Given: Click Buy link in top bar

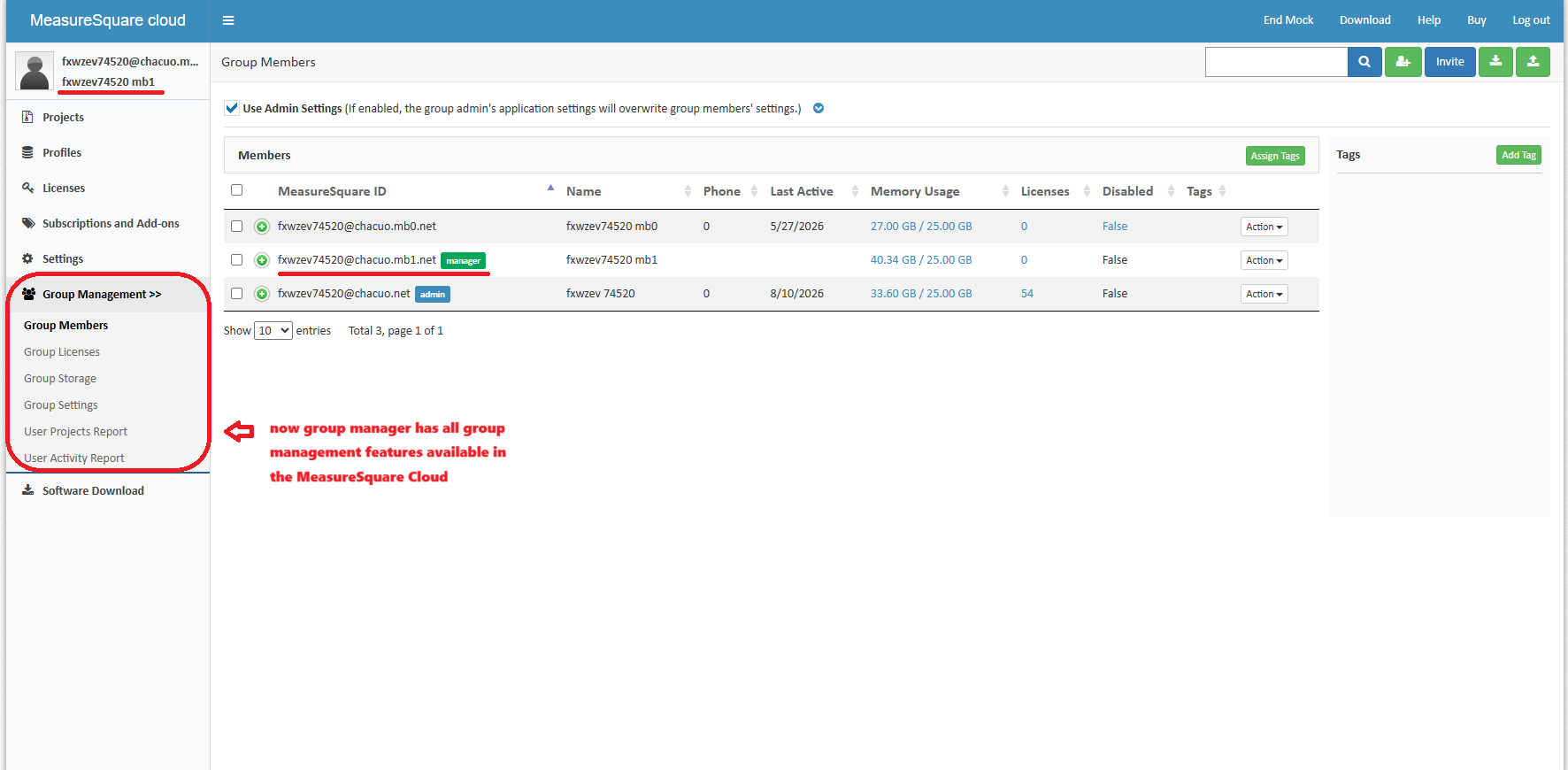Looking at the screenshot, I should 1477,20.
